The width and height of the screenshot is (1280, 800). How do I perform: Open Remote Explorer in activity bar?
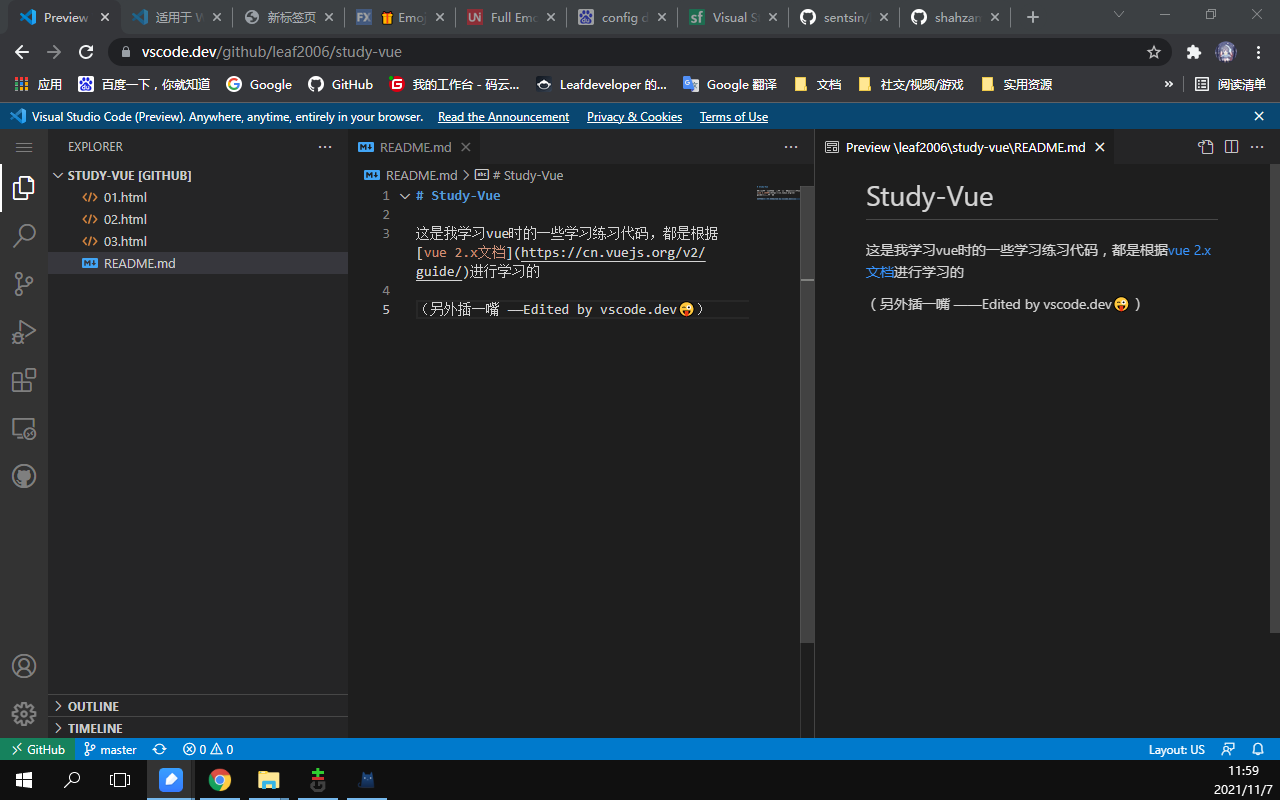point(24,429)
